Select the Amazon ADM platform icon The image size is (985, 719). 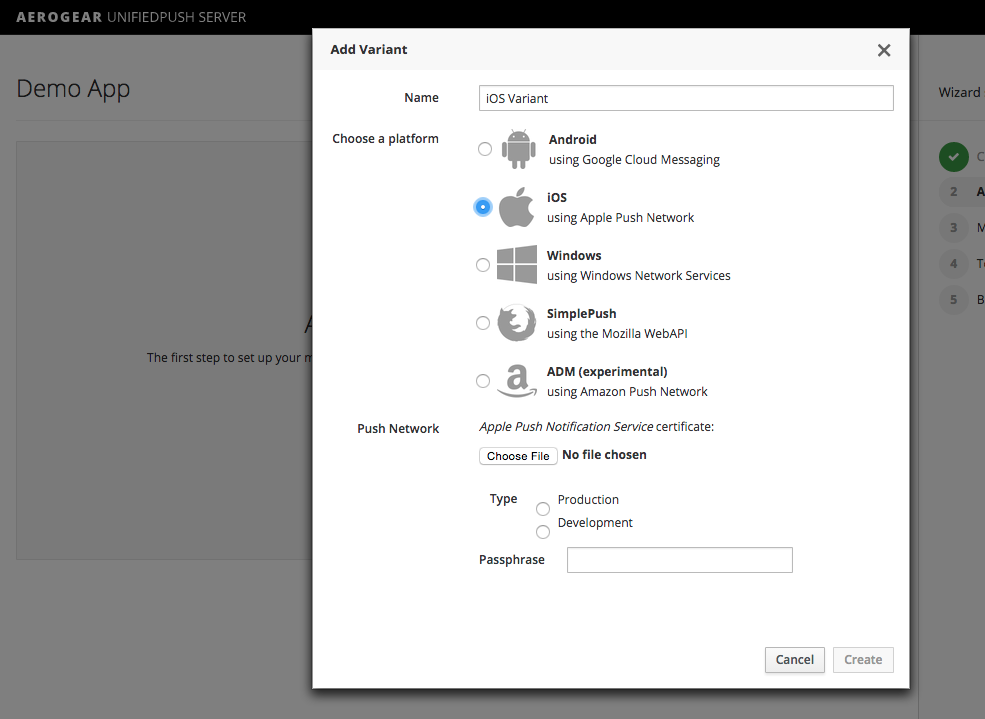[x=516, y=380]
